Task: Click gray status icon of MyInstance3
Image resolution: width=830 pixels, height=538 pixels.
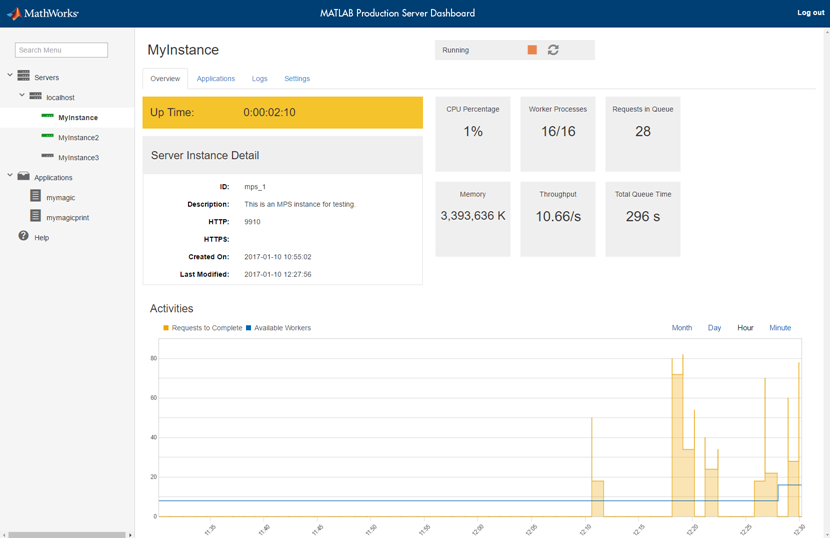Action: click(47, 156)
